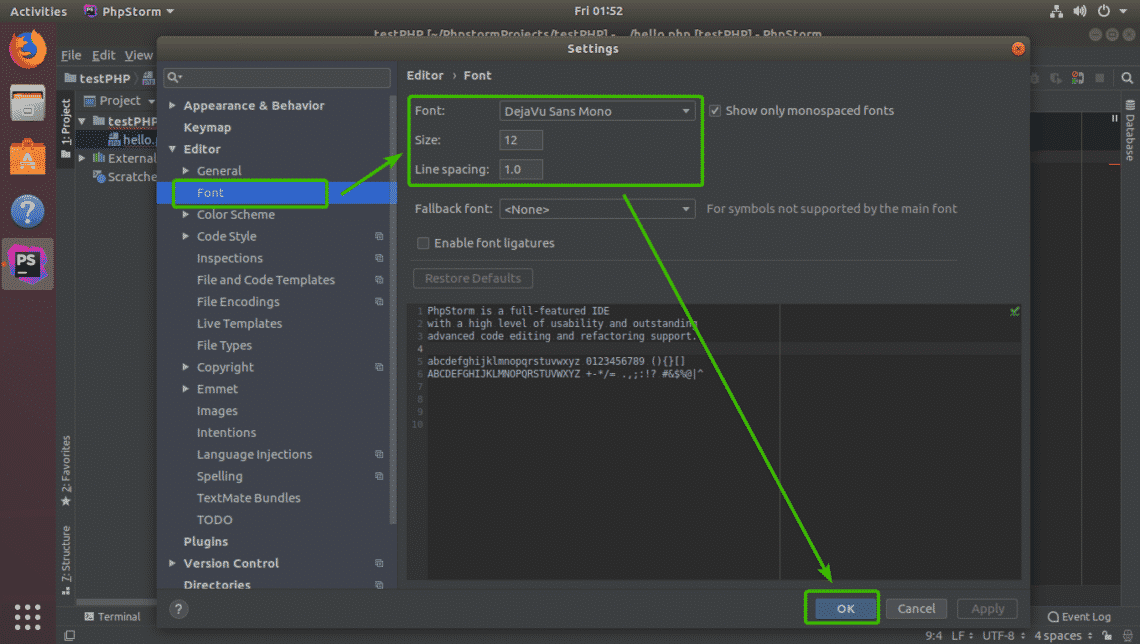This screenshot has height=644, width=1140.
Task: Open the File menu in PhpStorm
Action: point(71,55)
